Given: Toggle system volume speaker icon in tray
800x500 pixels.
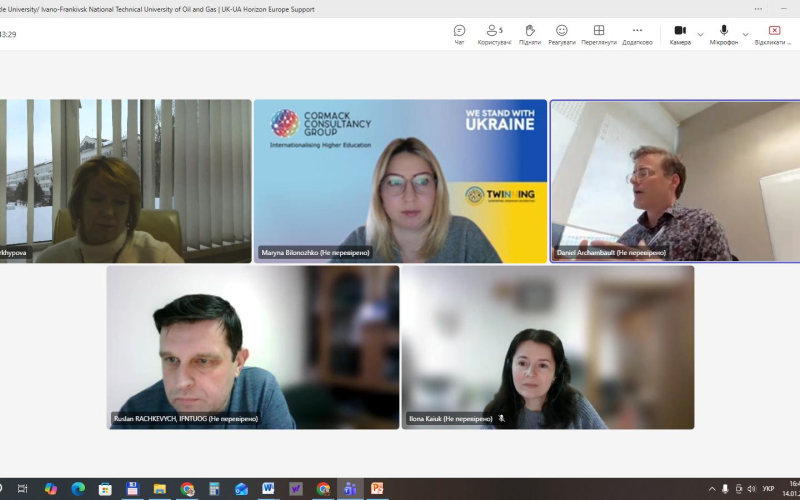Looking at the screenshot, I should coord(752,489).
